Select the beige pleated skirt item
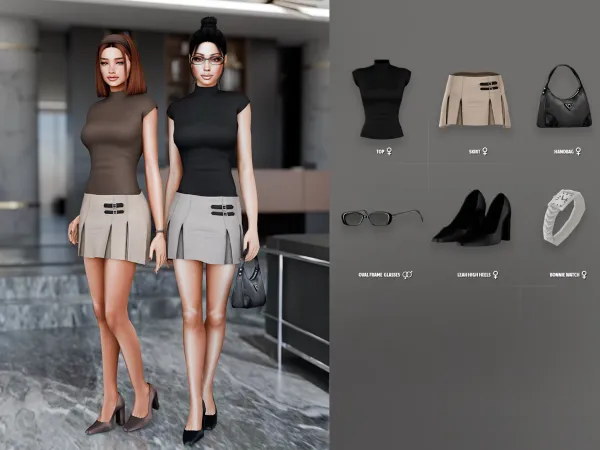This screenshot has height=450, width=600. pyautogui.click(x=474, y=99)
